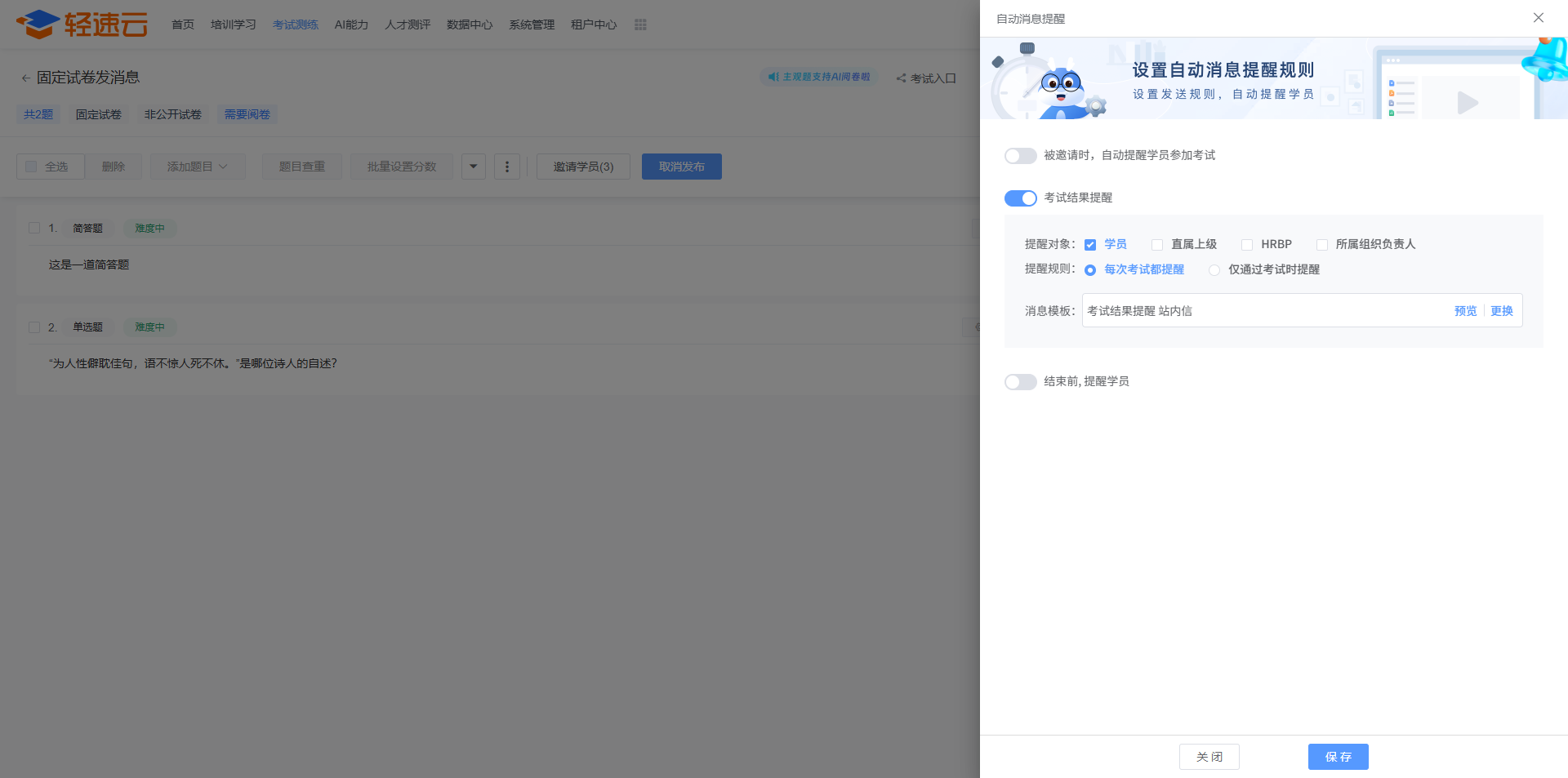
Task: Select 仅通过考试时提醒 radio option
Action: pyautogui.click(x=1214, y=270)
